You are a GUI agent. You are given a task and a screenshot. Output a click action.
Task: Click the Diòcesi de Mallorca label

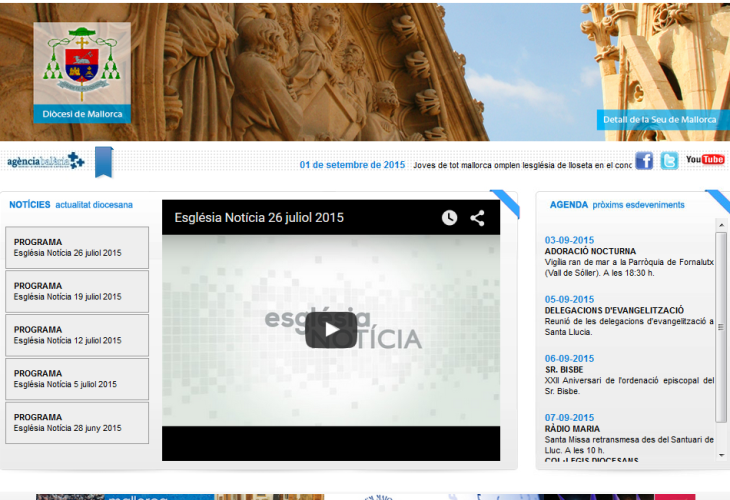pyautogui.click(x=82, y=114)
